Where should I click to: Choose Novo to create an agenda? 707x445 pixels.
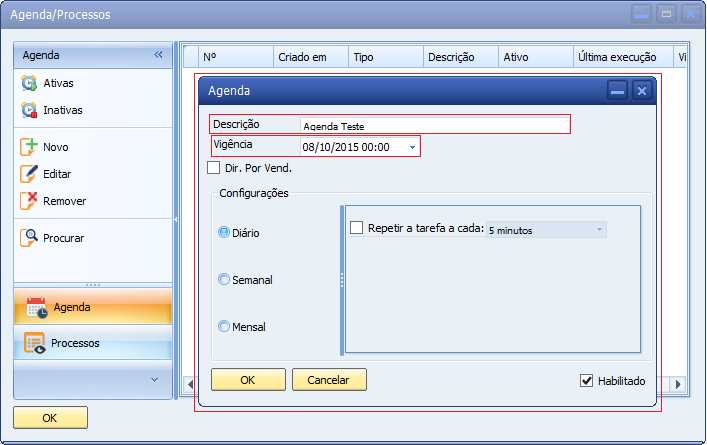[x=55, y=147]
